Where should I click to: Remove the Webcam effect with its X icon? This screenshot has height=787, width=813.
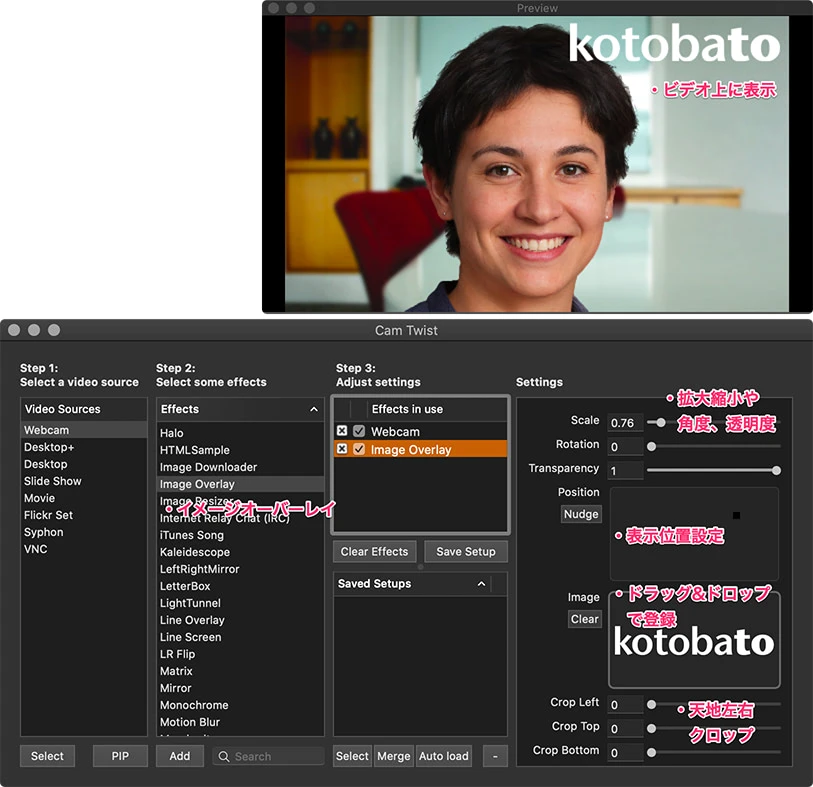(x=342, y=432)
